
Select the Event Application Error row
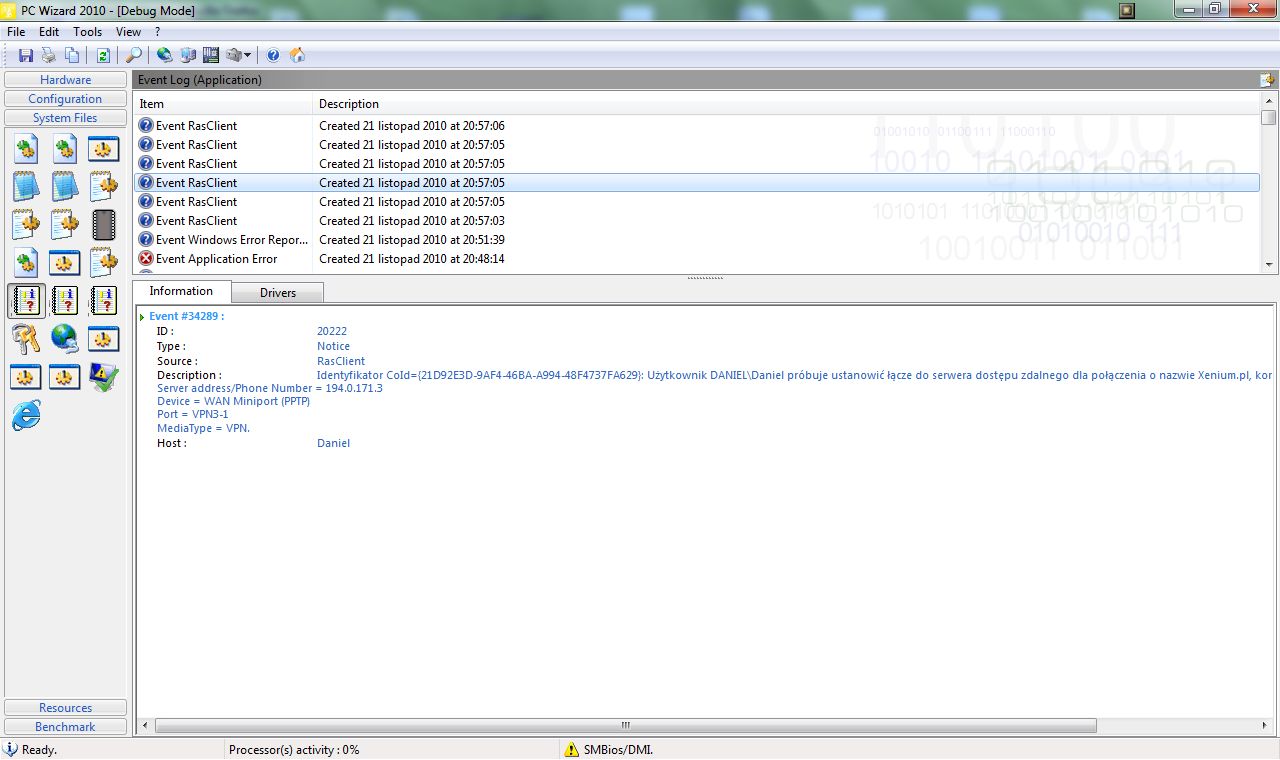[x=697, y=259]
